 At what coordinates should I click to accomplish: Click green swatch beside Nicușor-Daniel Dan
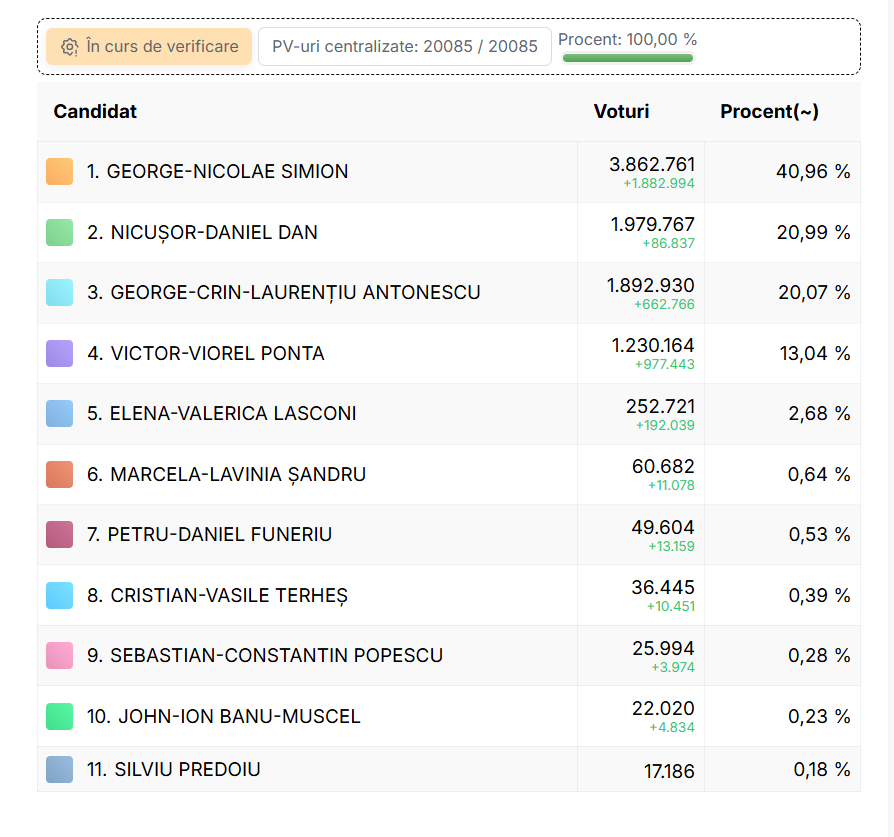tap(60, 233)
